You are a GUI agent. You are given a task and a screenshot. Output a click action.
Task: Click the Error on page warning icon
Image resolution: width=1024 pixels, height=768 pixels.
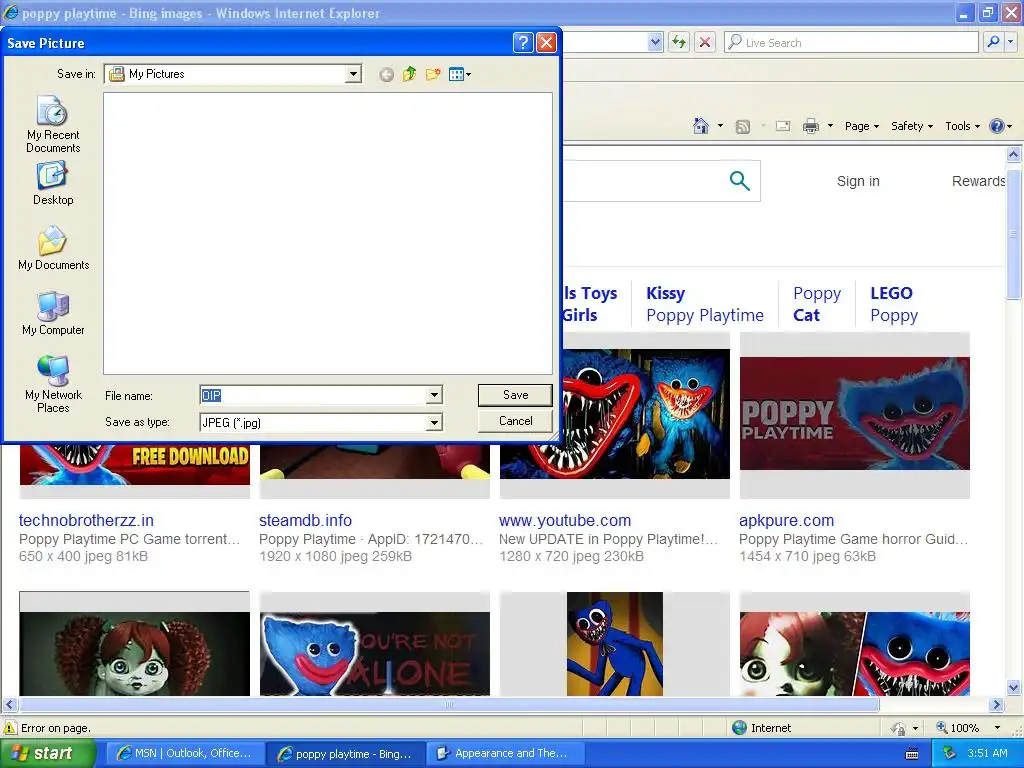point(10,728)
